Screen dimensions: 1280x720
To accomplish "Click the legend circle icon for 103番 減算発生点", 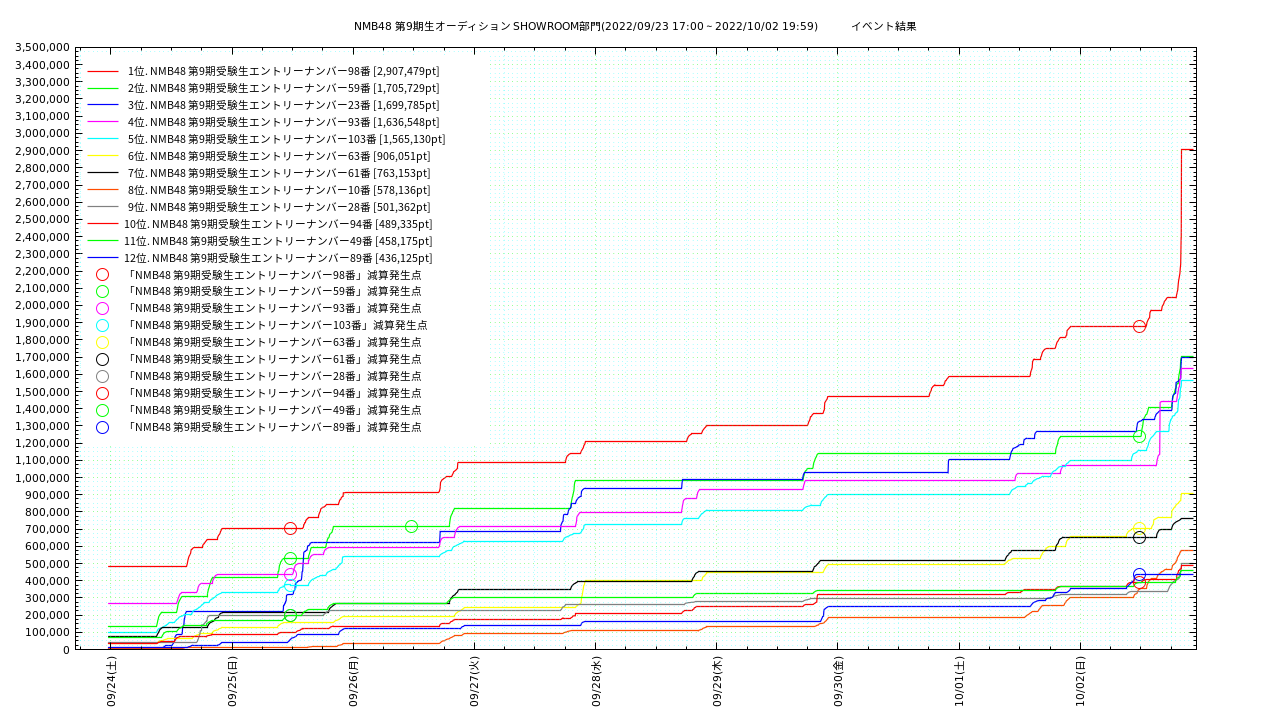I will (102, 325).
